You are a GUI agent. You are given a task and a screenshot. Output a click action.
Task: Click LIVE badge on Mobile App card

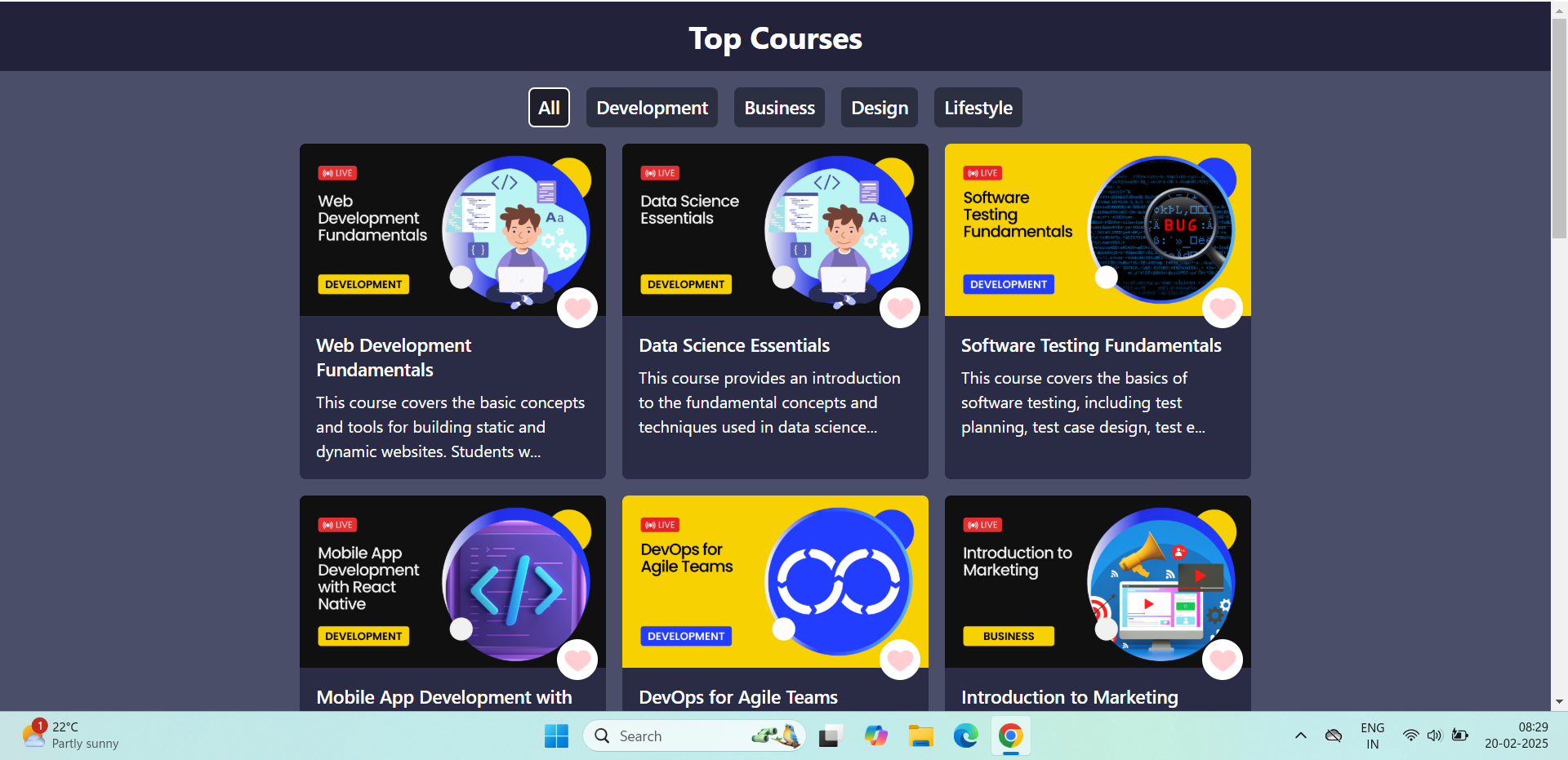point(337,525)
